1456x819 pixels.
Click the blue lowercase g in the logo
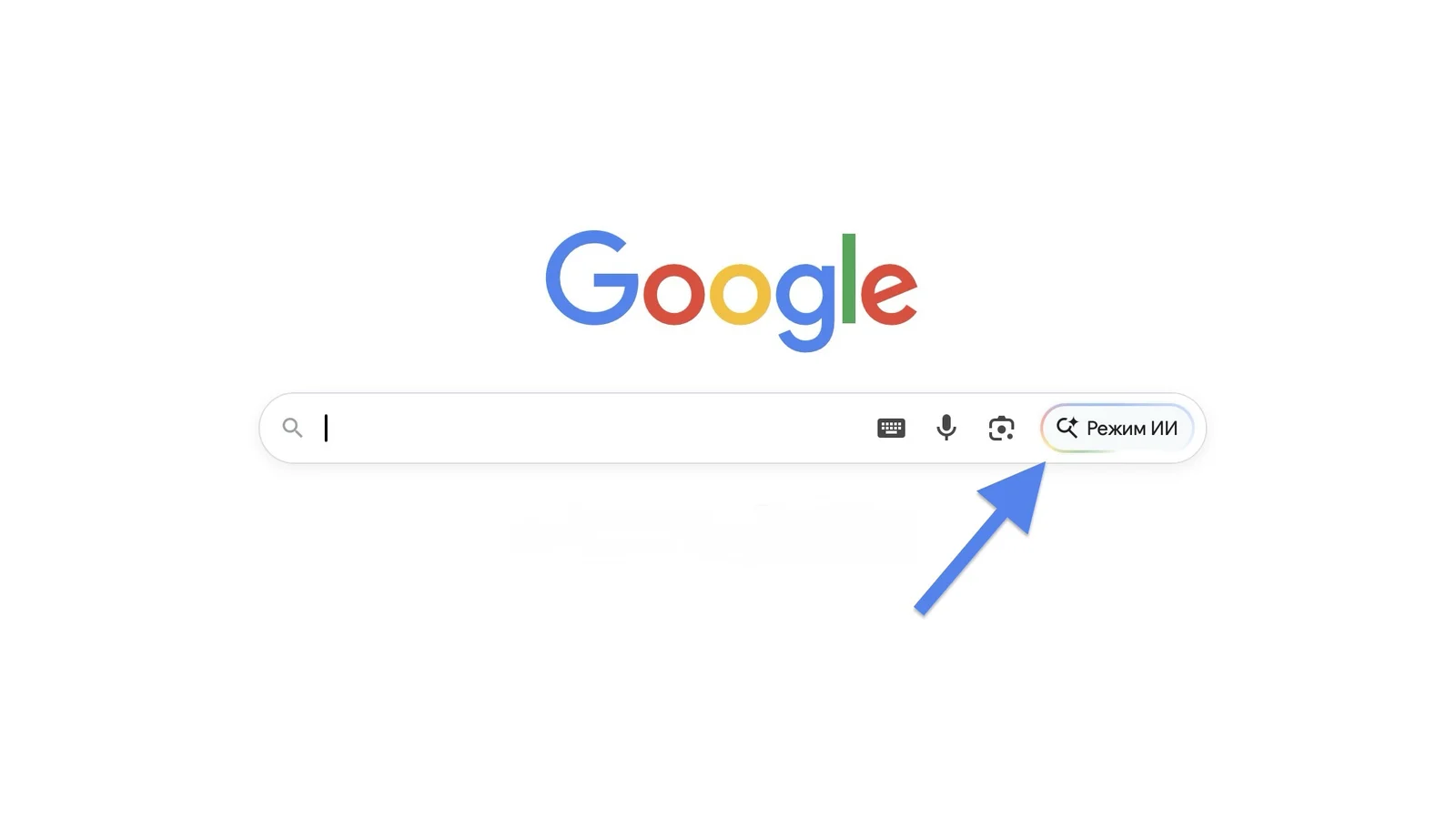pyautogui.click(x=805, y=306)
